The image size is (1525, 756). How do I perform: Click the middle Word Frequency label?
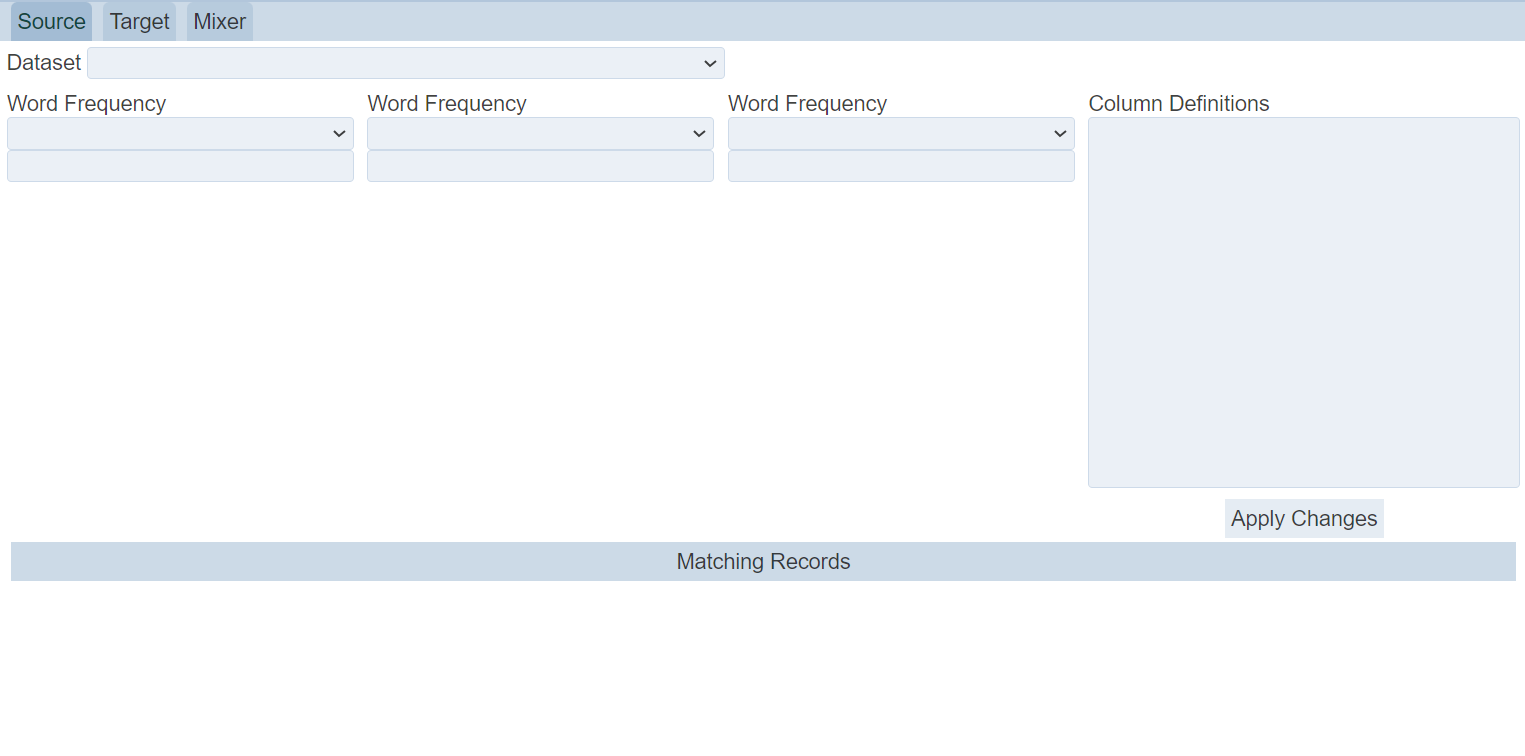pyautogui.click(x=447, y=104)
